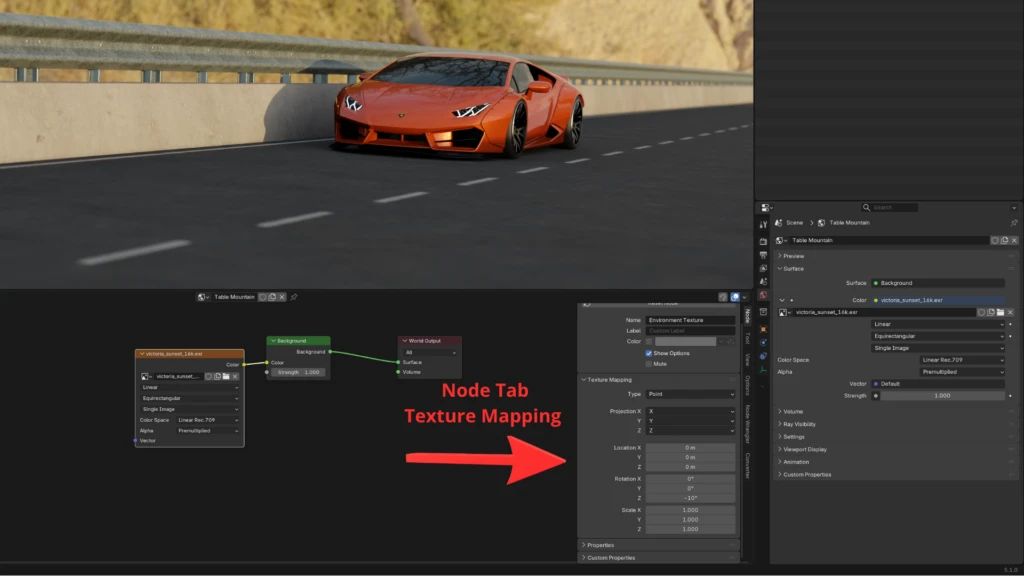1024x576 pixels.
Task: Open Projection Z axis dropdown
Action: click(690, 430)
